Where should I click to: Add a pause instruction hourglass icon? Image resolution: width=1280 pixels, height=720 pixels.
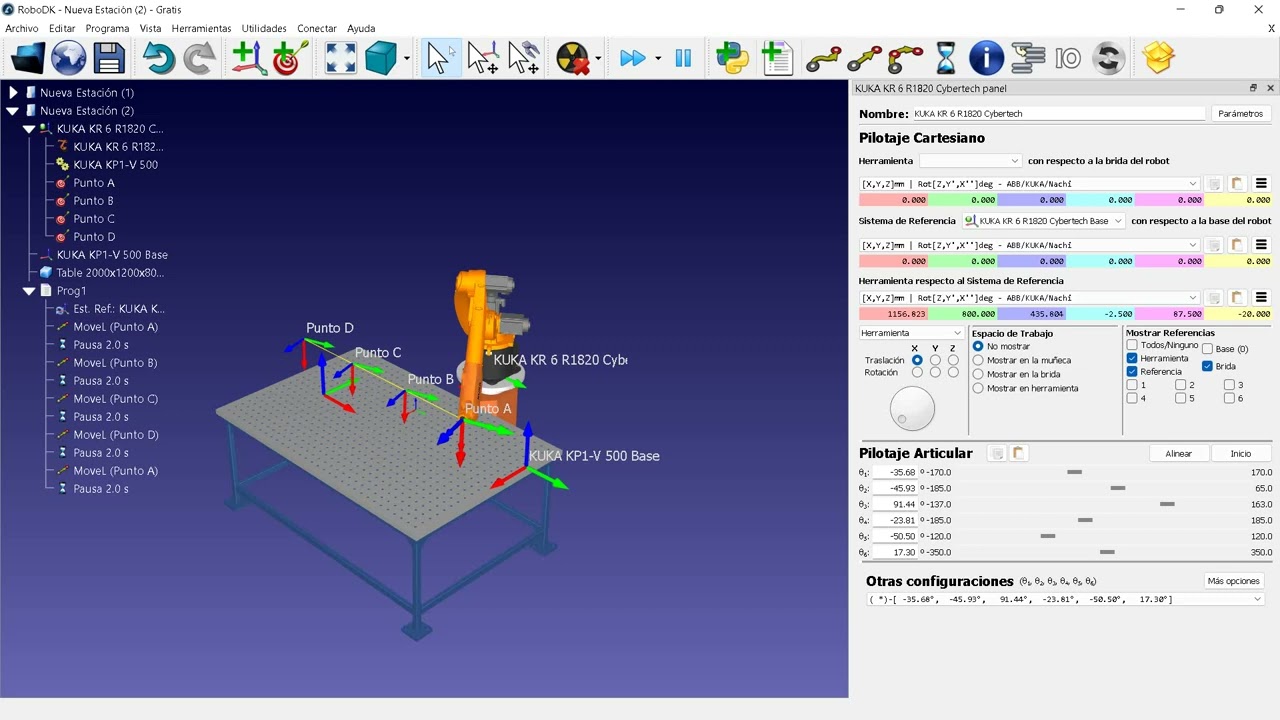coord(945,58)
